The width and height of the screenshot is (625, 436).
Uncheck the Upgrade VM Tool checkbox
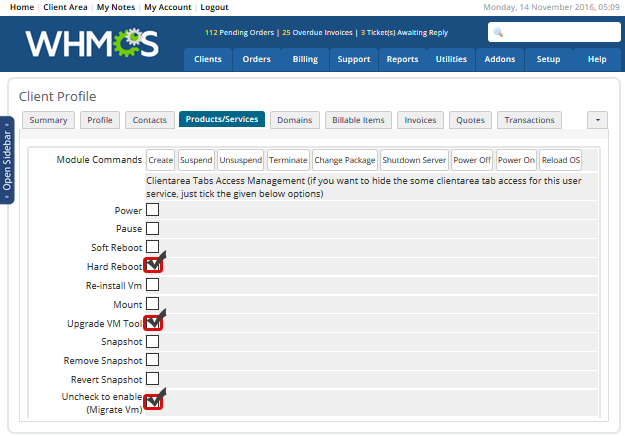[x=153, y=323]
